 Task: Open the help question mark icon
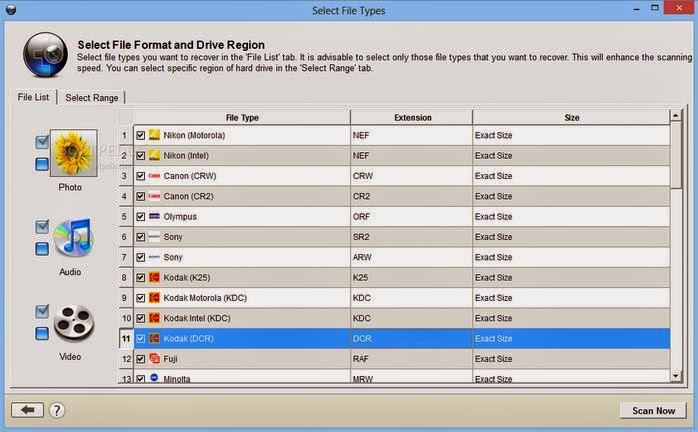point(57,410)
